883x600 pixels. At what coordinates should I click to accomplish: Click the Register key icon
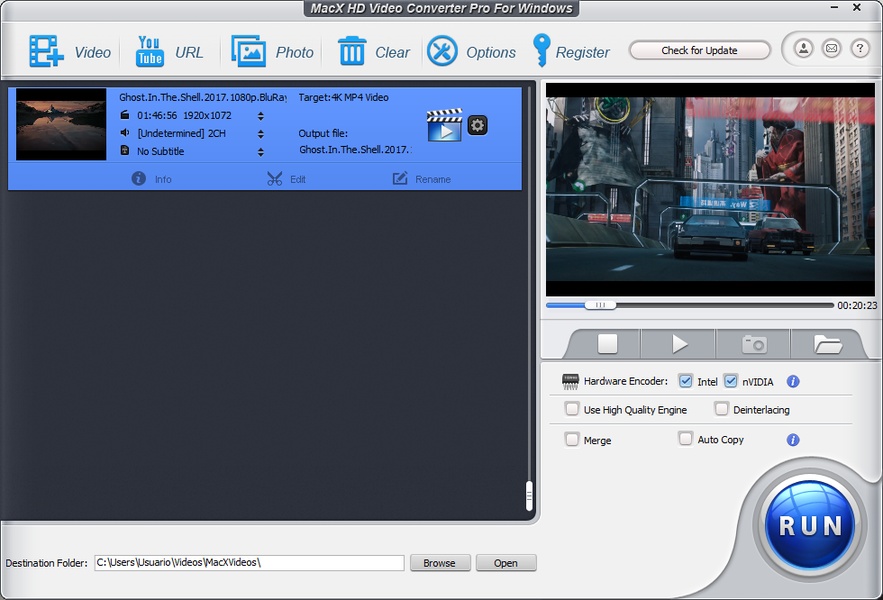coord(541,51)
